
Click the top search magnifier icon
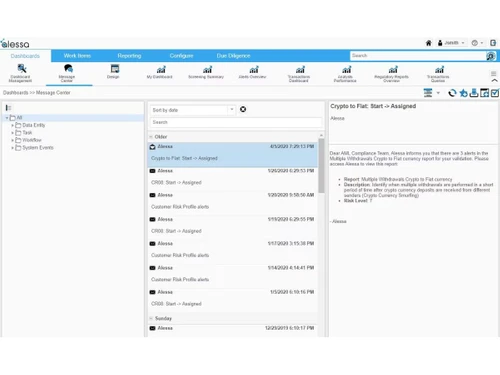490,56
